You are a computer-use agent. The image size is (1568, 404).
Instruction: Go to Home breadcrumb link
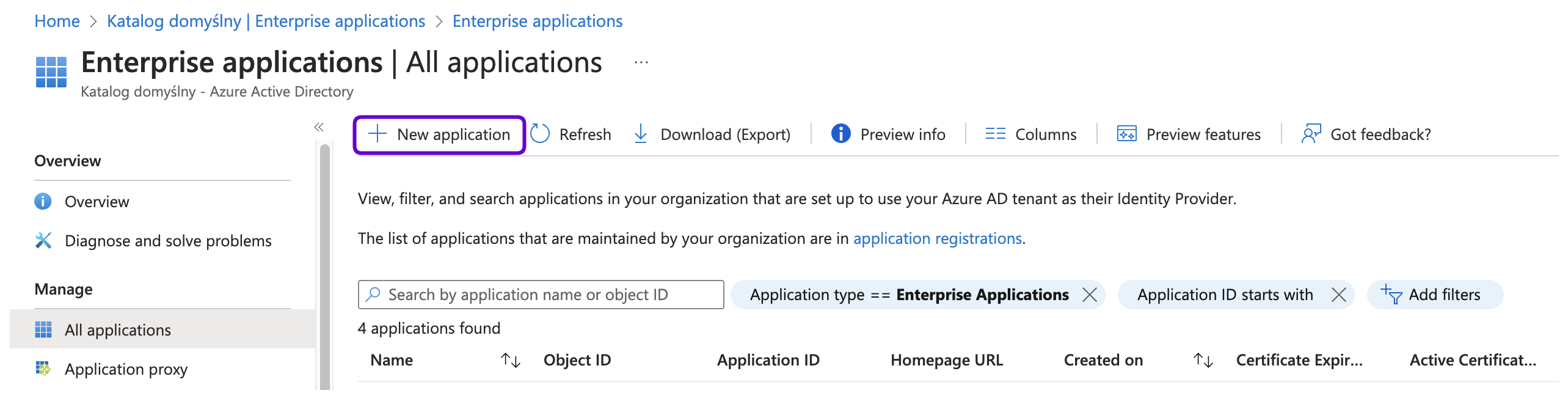(57, 21)
